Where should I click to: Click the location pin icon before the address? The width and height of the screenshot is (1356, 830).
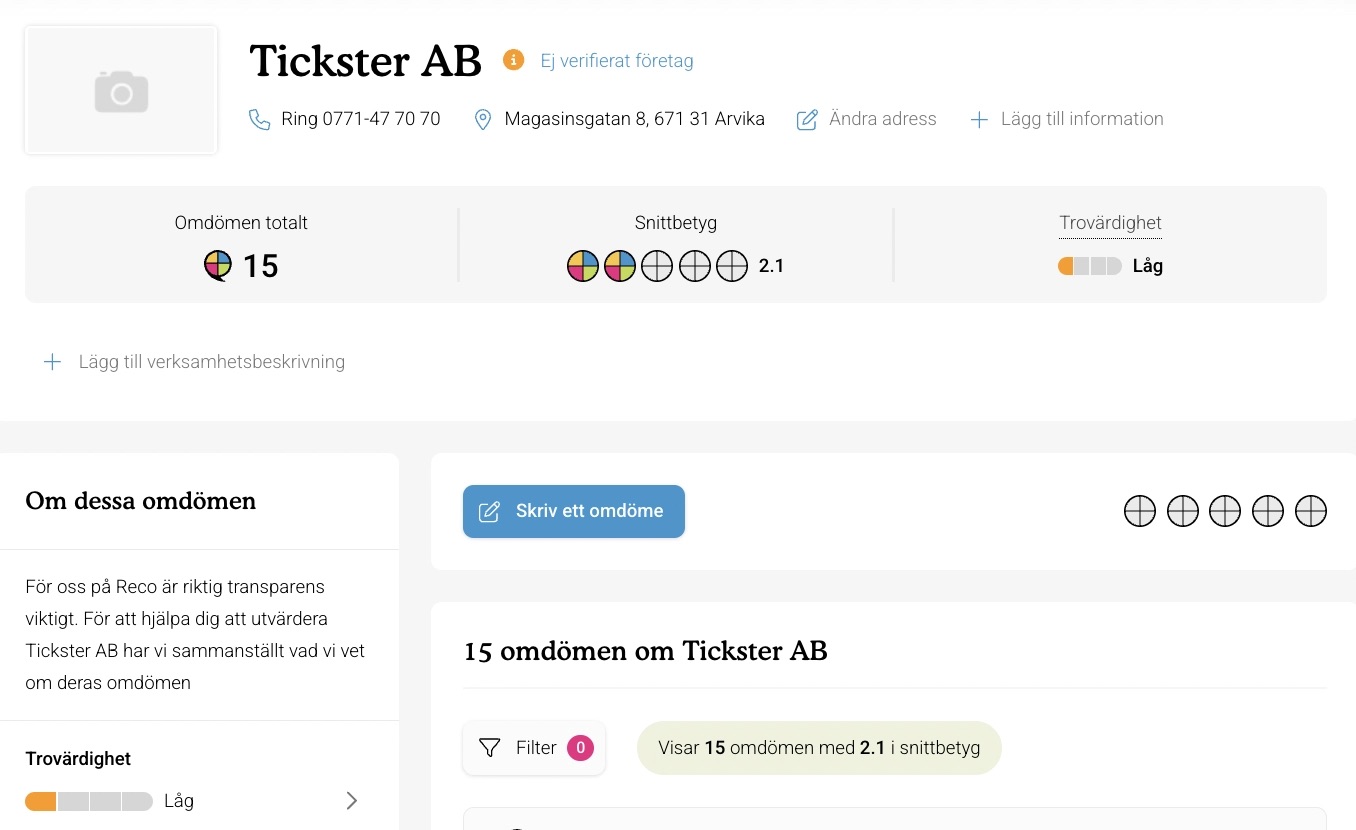(x=482, y=118)
